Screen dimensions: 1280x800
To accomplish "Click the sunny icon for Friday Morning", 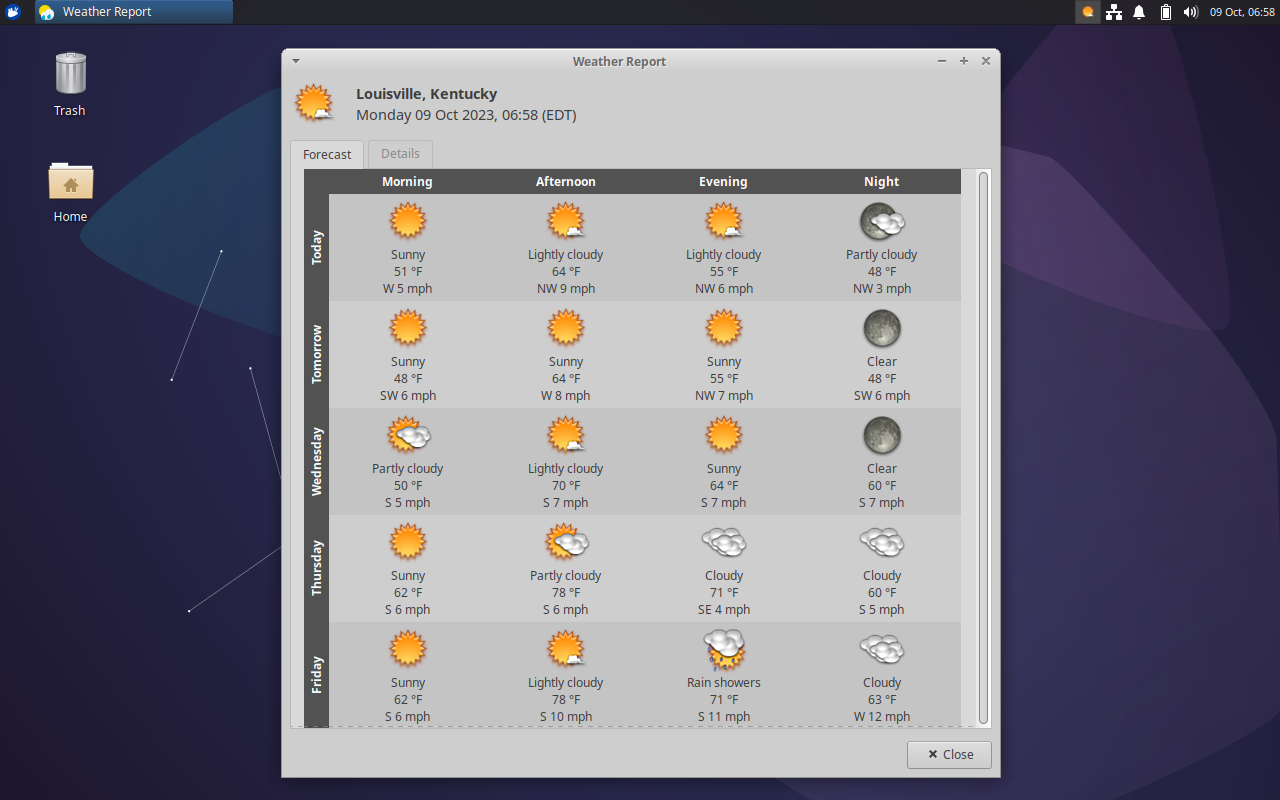I will point(408,649).
